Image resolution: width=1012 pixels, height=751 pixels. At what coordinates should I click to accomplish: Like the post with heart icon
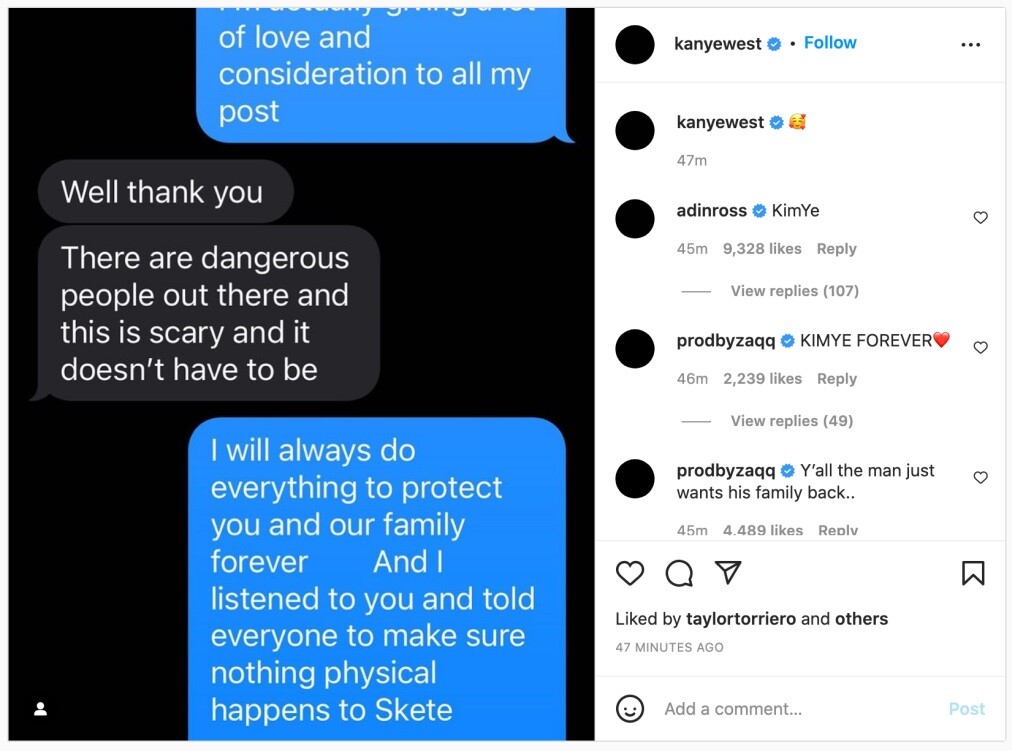[630, 573]
